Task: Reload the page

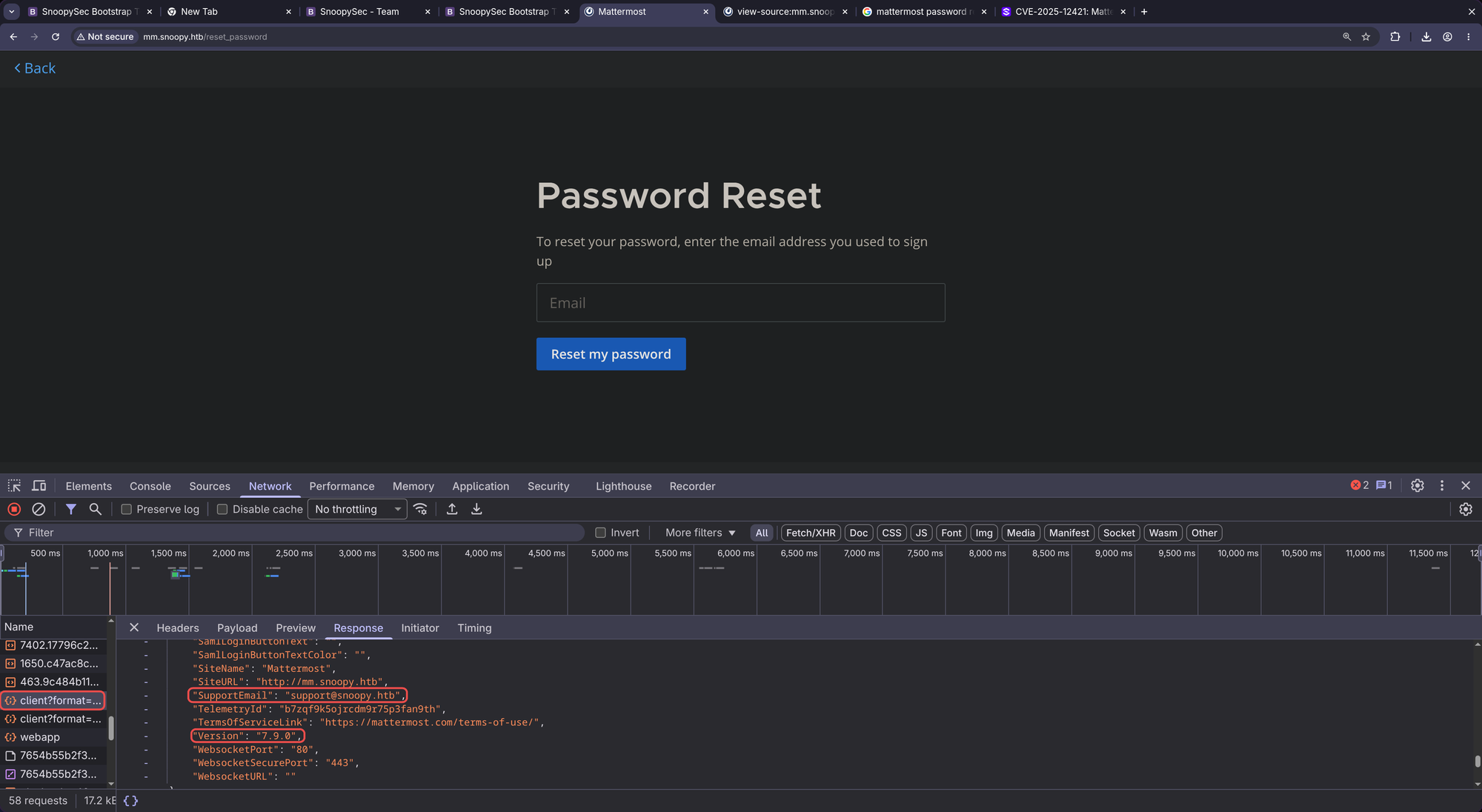Action: [x=56, y=36]
